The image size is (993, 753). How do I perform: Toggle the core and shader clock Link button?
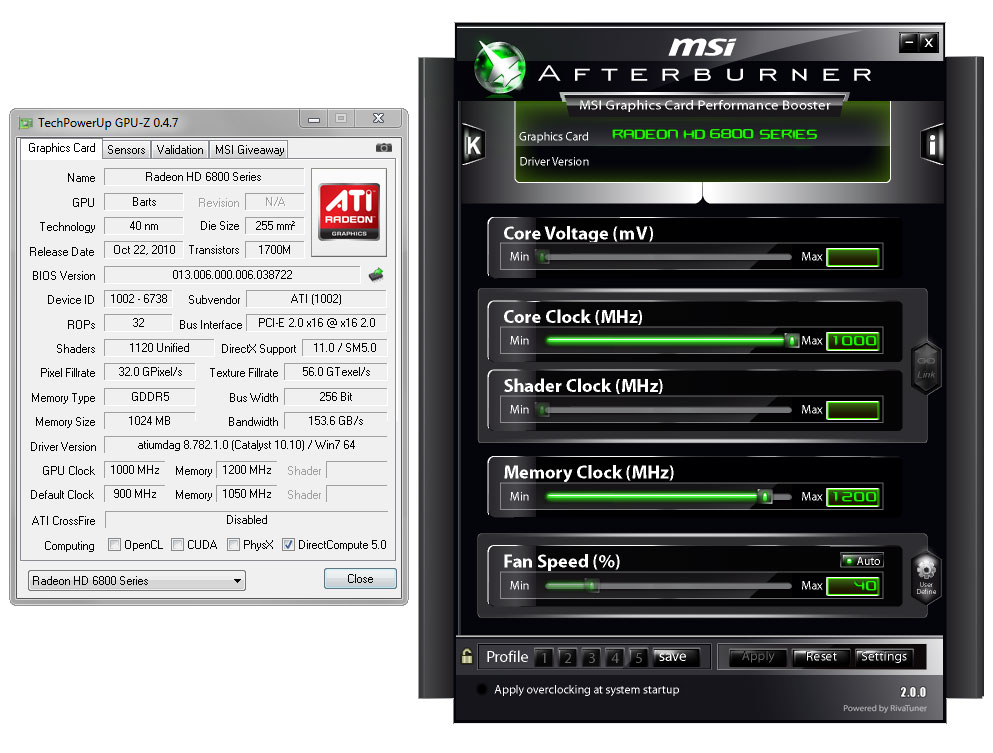pos(926,367)
